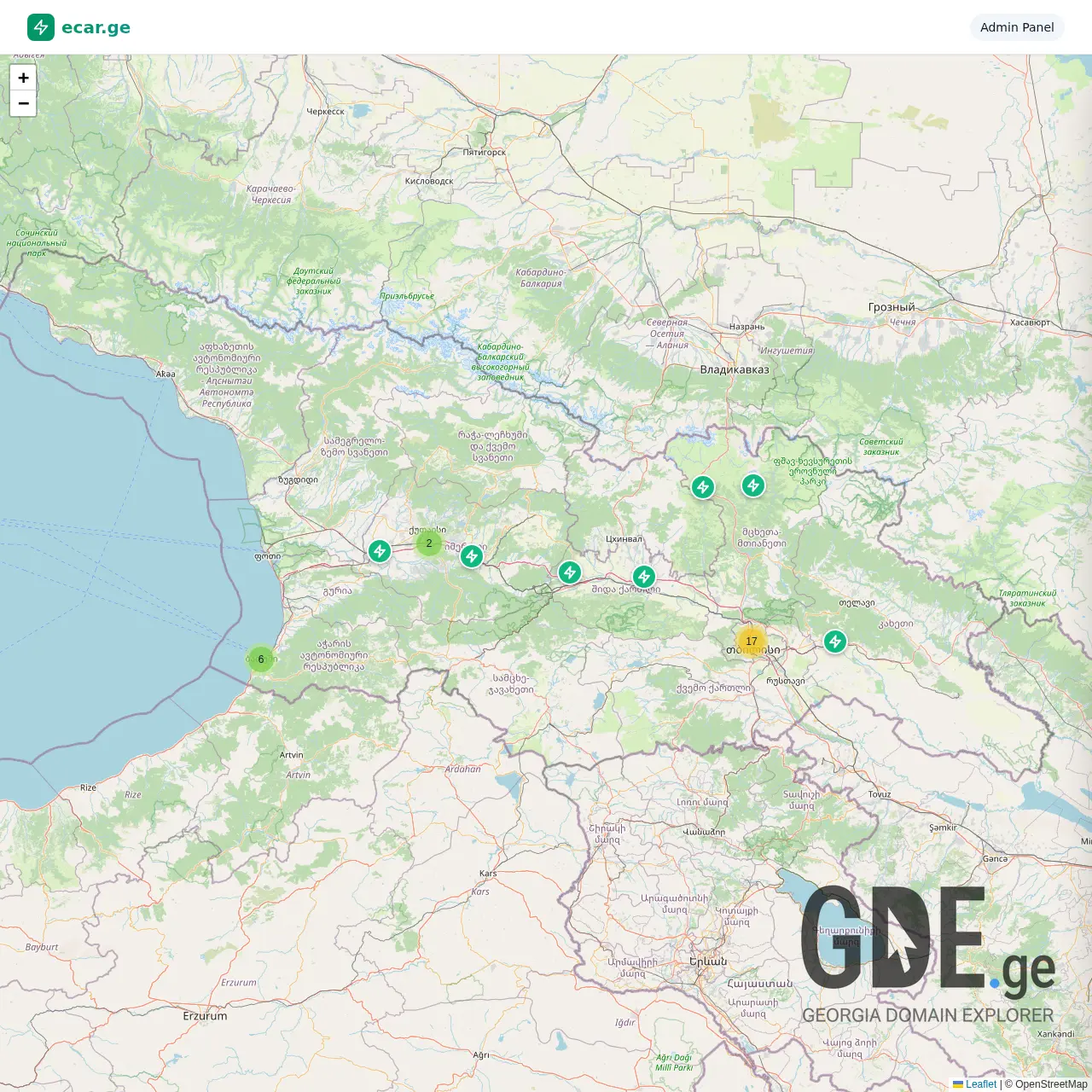Click the charger marker in Shida Kartli near Gori

point(644,576)
